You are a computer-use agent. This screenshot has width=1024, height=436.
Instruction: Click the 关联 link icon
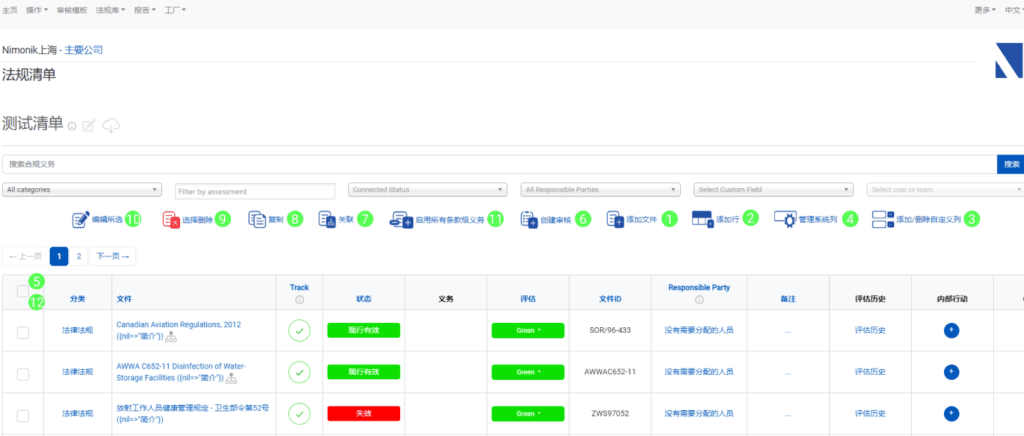[325, 219]
